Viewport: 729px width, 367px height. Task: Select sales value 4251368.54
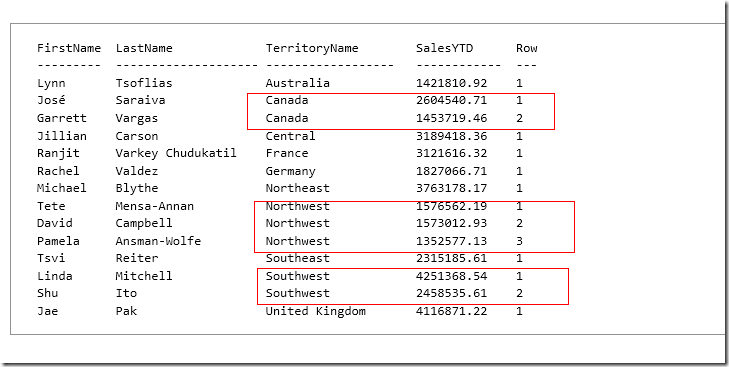click(x=451, y=276)
